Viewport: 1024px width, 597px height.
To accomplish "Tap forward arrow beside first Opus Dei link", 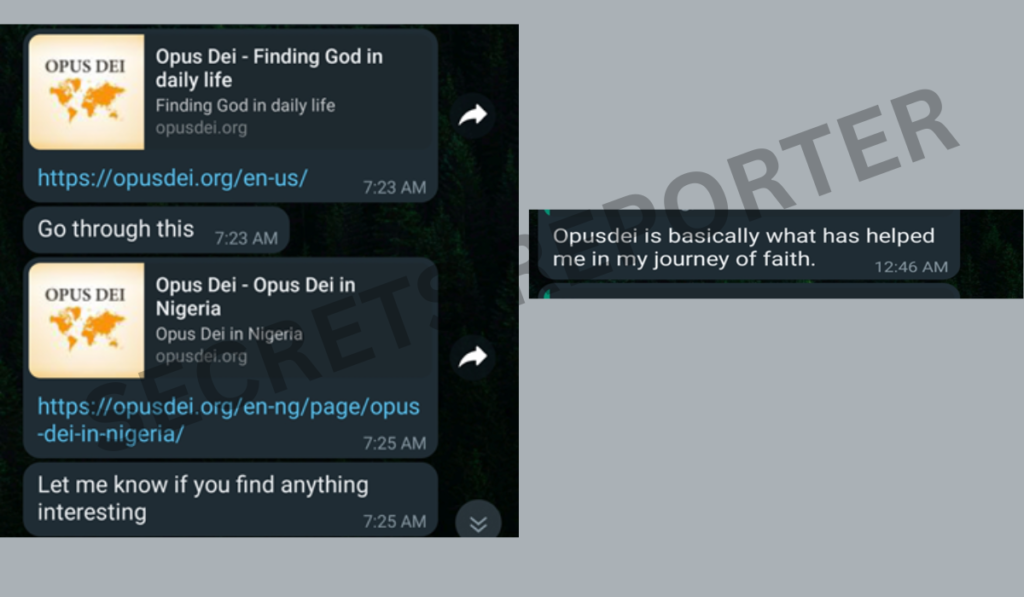I will 473,115.
